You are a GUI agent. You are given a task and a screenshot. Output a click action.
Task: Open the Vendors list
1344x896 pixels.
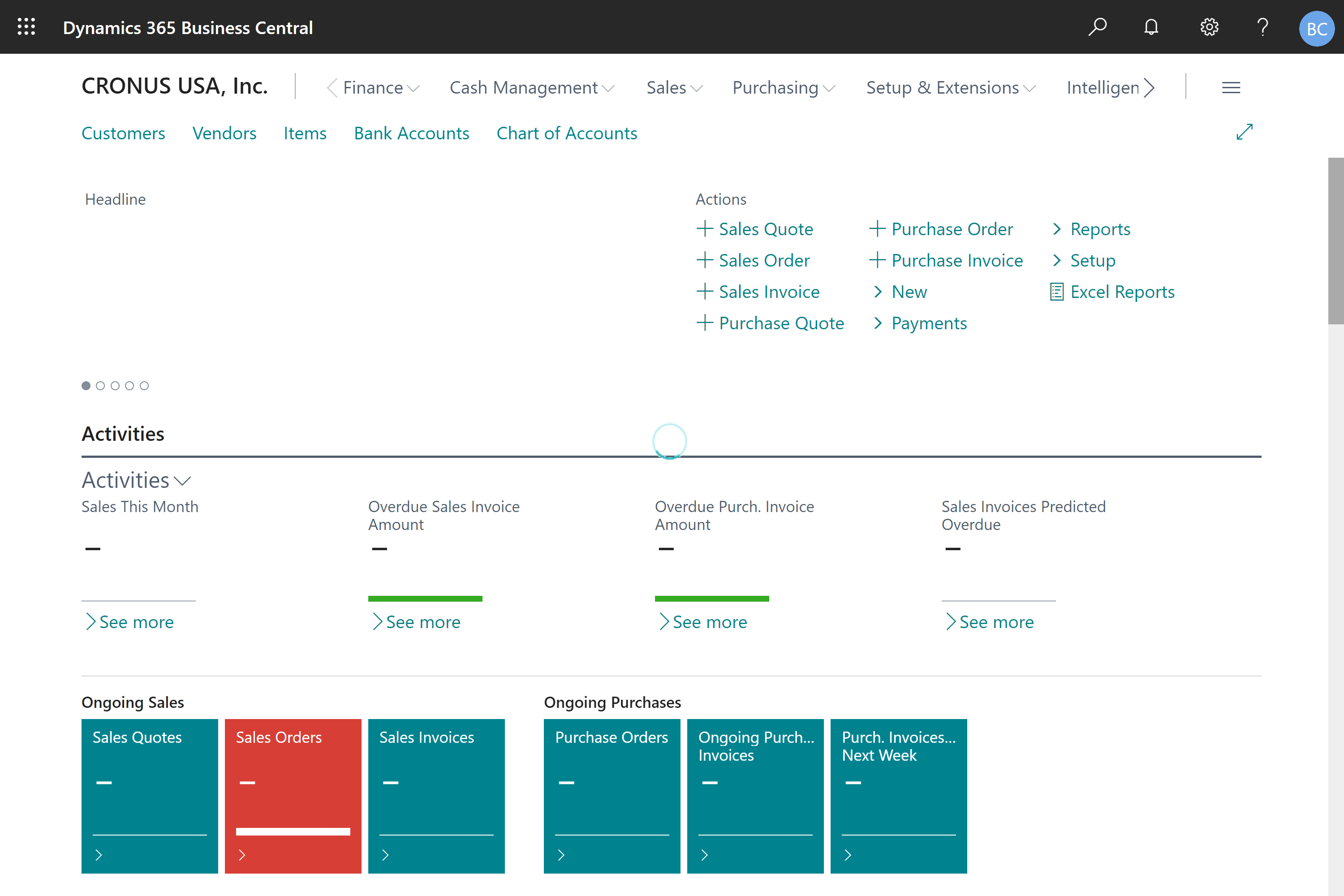click(x=224, y=133)
